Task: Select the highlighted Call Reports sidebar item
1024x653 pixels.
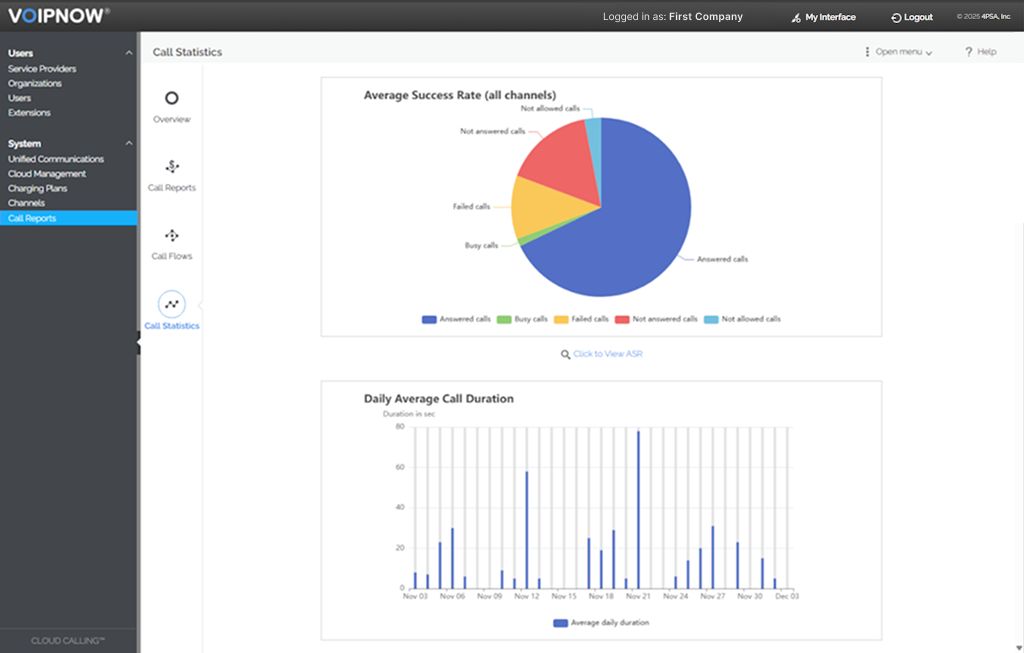Action: [69, 218]
